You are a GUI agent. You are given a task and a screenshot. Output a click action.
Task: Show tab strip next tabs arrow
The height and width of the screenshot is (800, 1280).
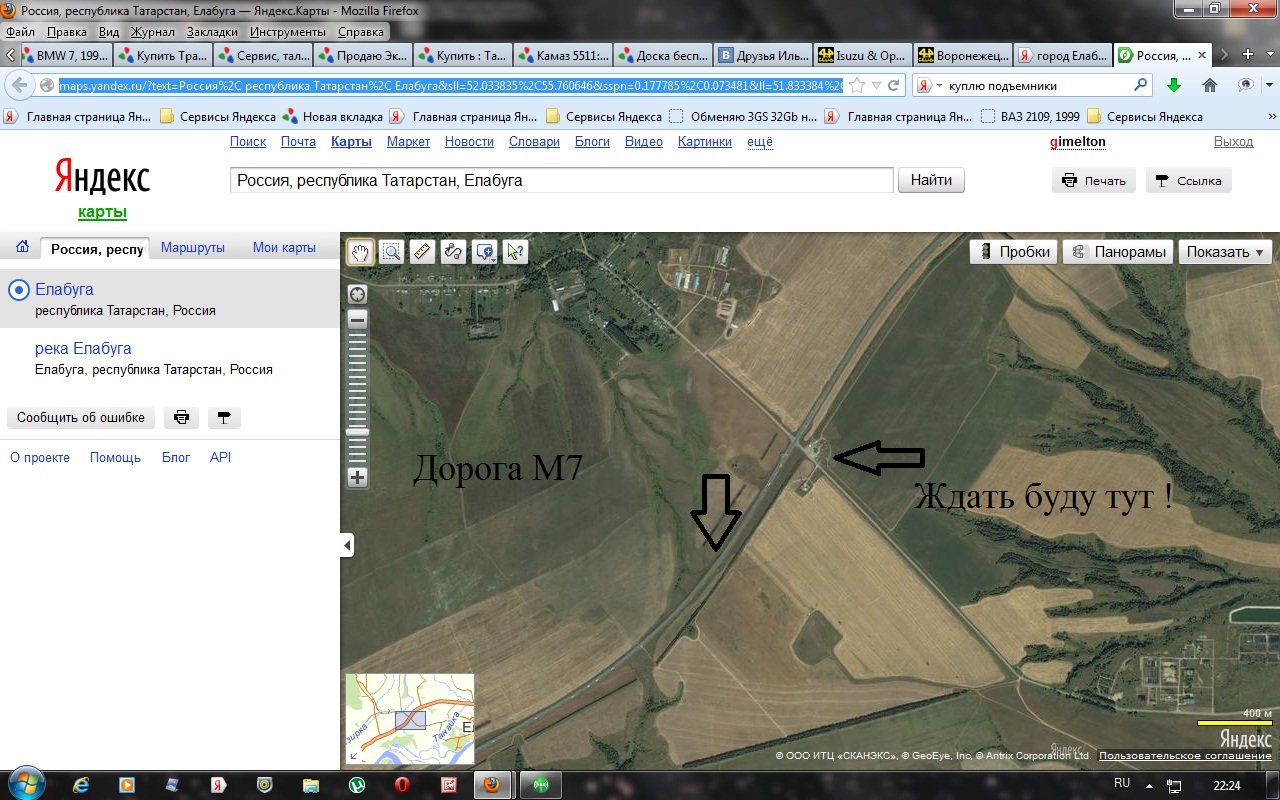[1226, 54]
